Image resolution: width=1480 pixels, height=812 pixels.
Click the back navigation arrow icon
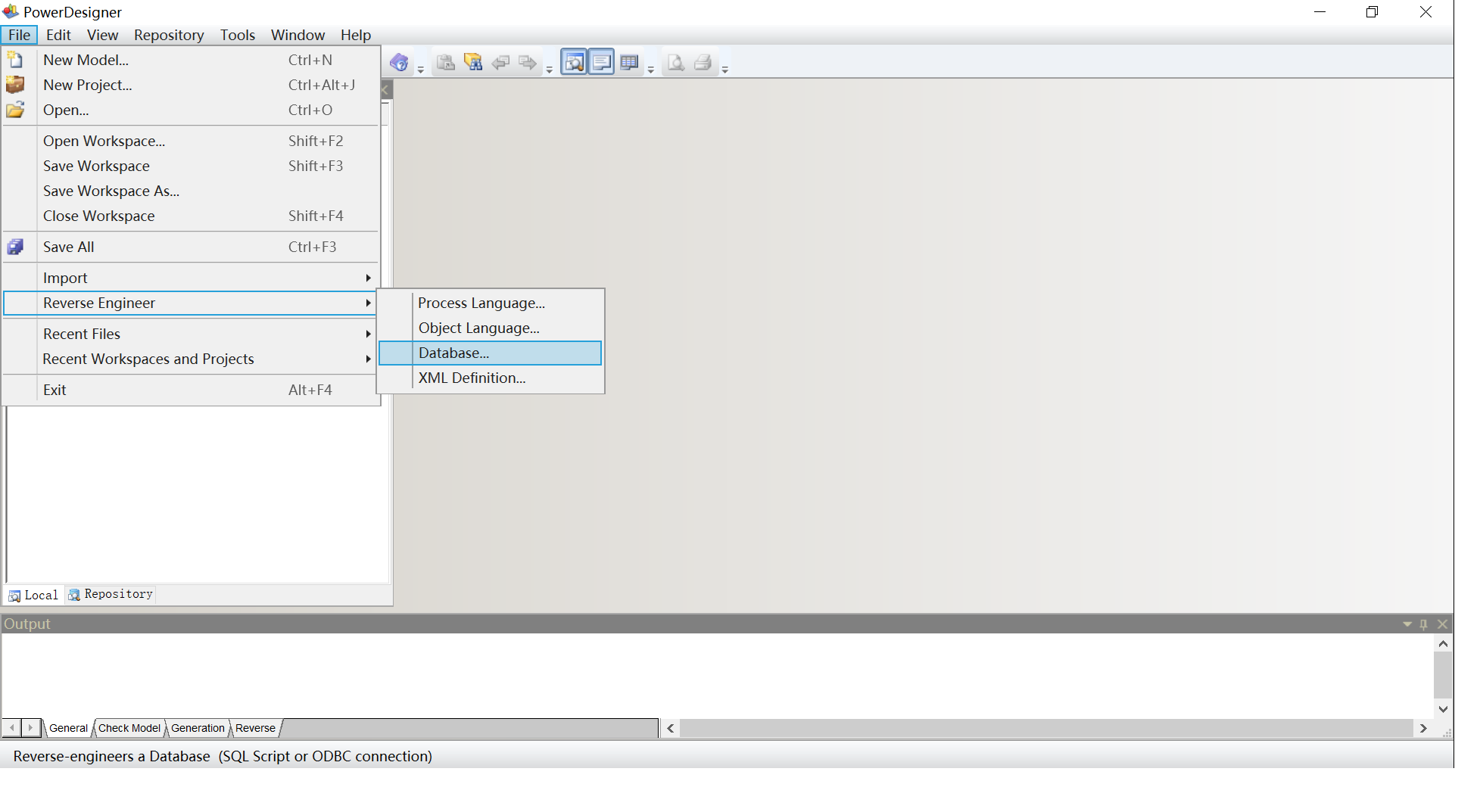[x=500, y=62]
